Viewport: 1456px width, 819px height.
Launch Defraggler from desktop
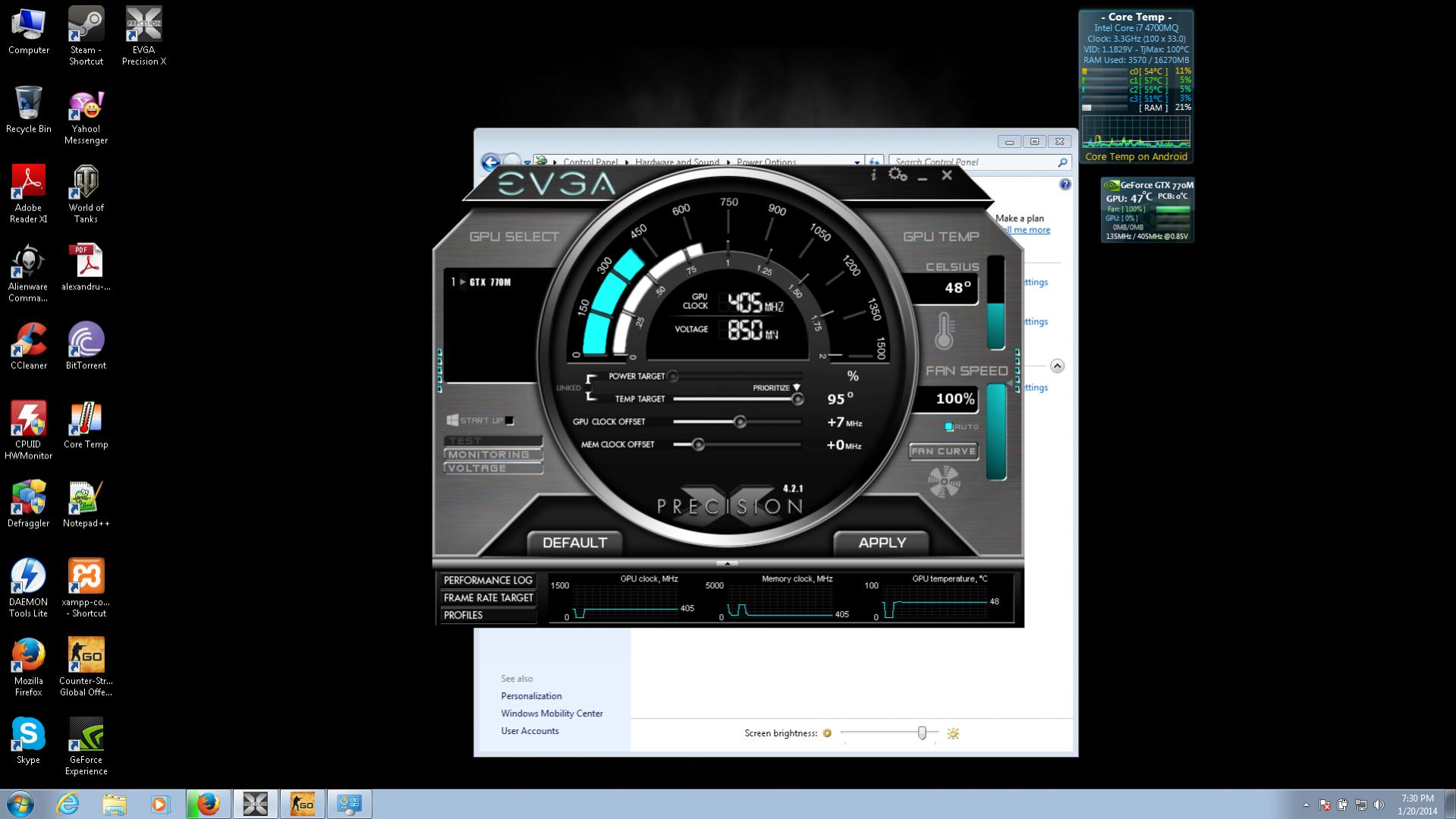[29, 504]
